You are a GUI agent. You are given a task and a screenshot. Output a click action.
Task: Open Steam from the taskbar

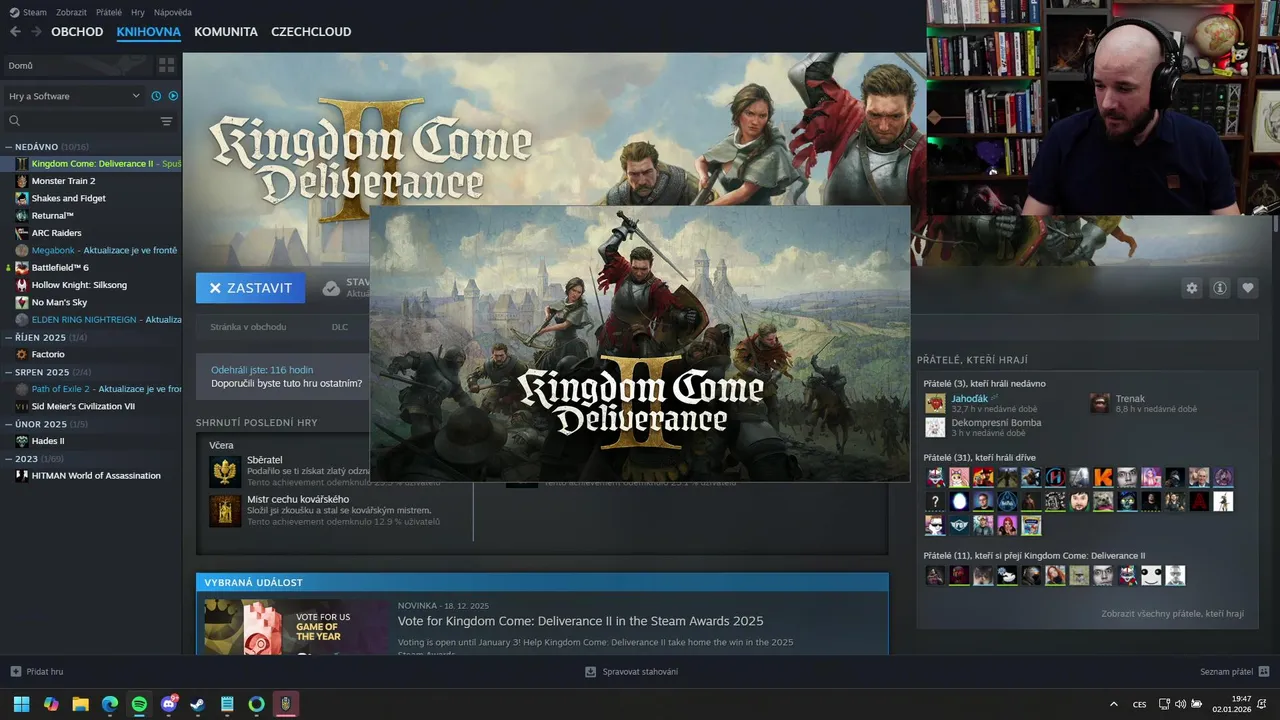pyautogui.click(x=198, y=704)
